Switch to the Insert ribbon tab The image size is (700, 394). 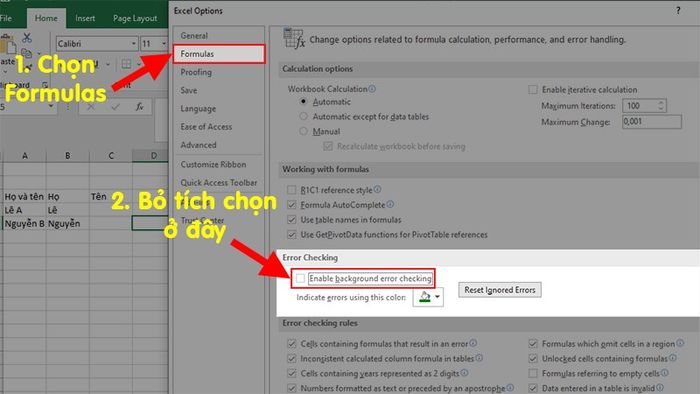click(85, 18)
